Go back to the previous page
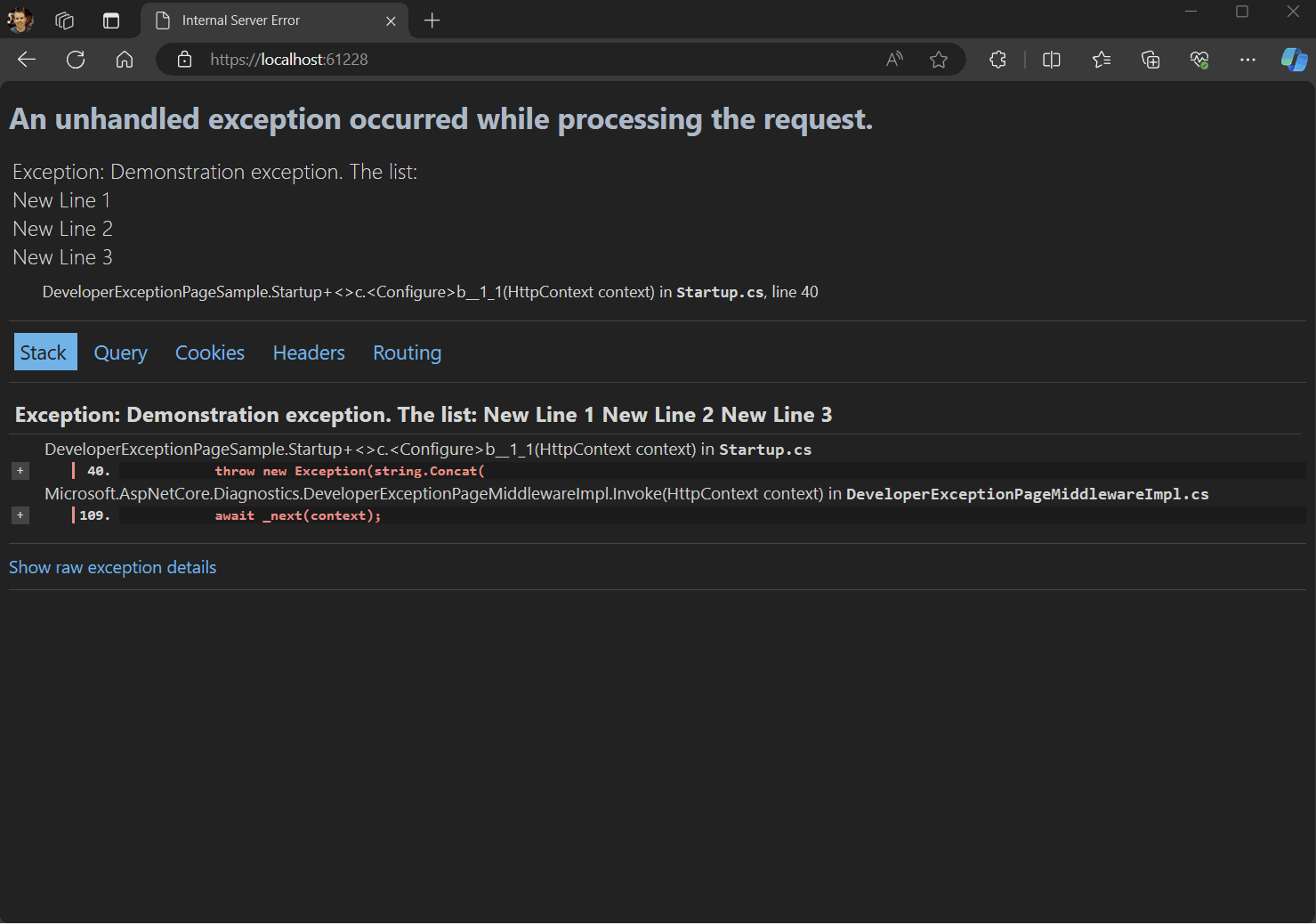 (26, 60)
